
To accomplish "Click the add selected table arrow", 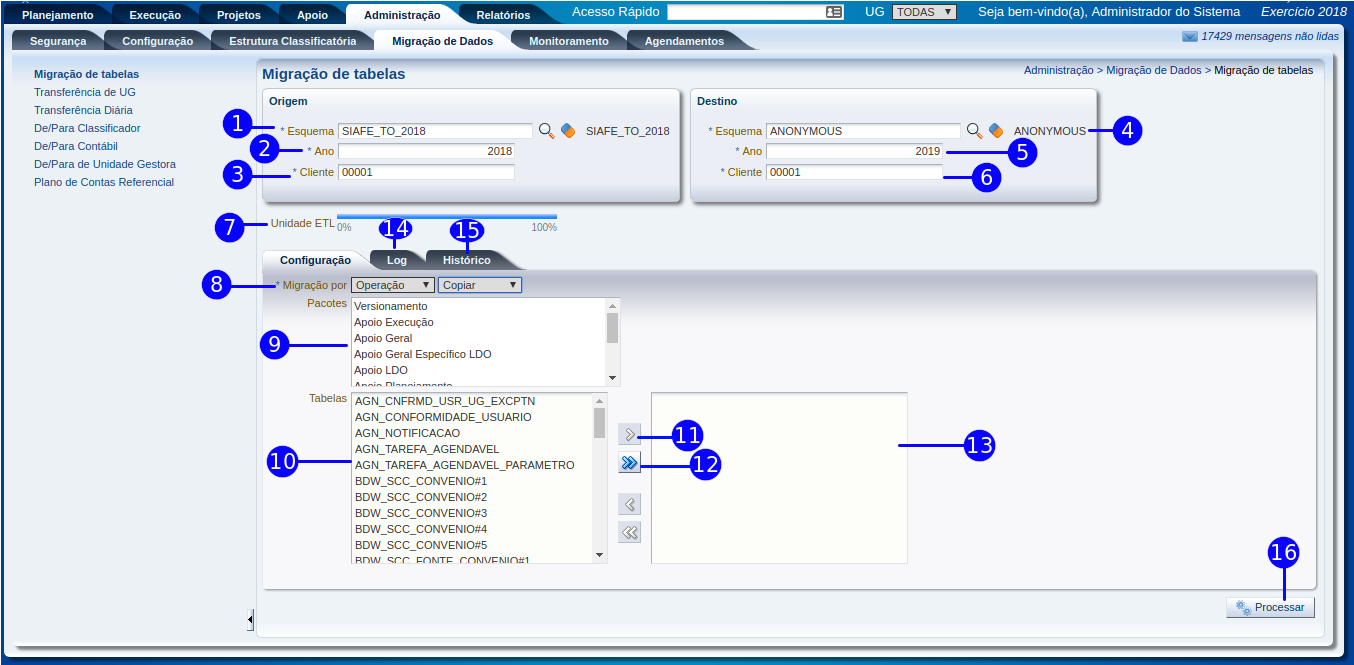I will coord(629,434).
